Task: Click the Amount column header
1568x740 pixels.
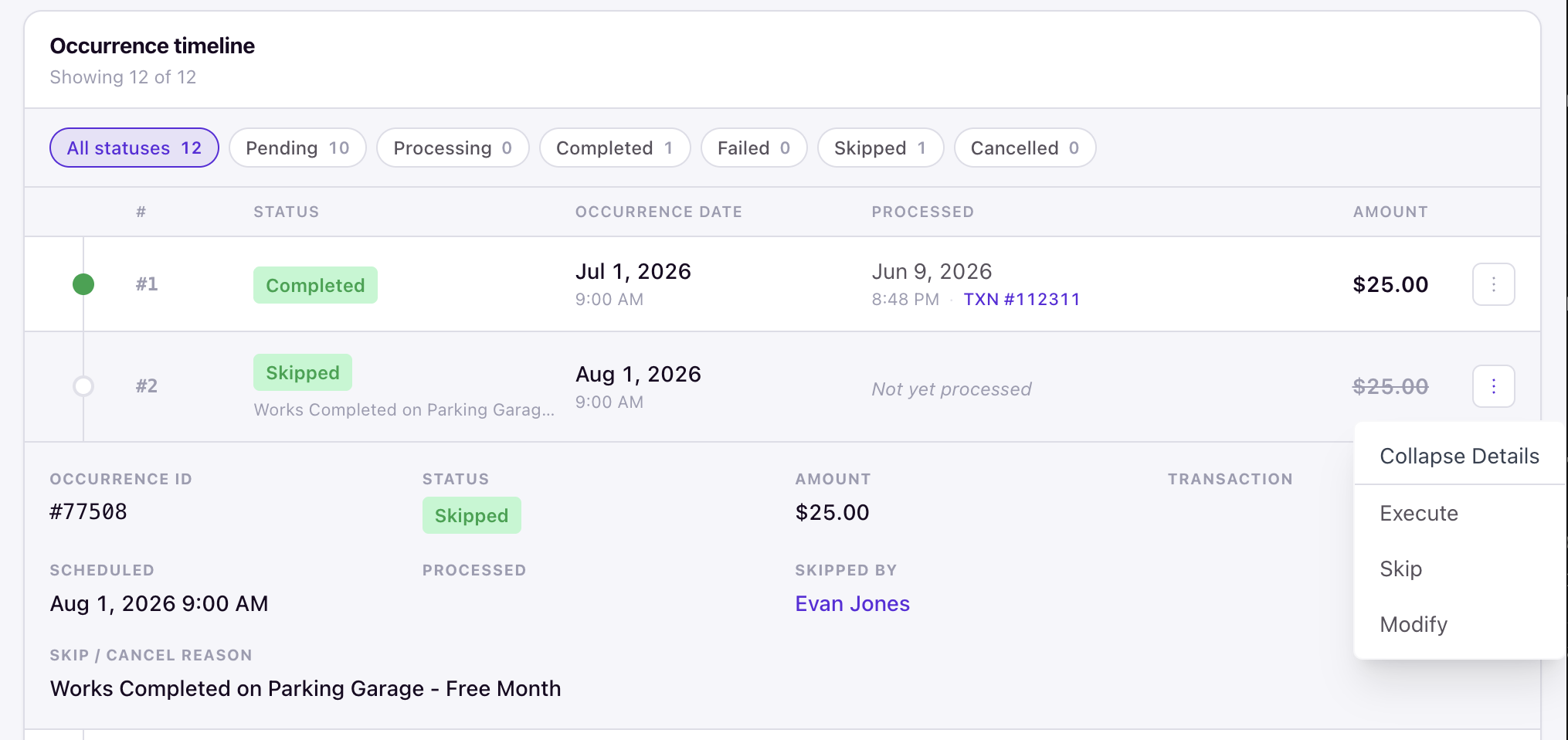Action: 1390,212
